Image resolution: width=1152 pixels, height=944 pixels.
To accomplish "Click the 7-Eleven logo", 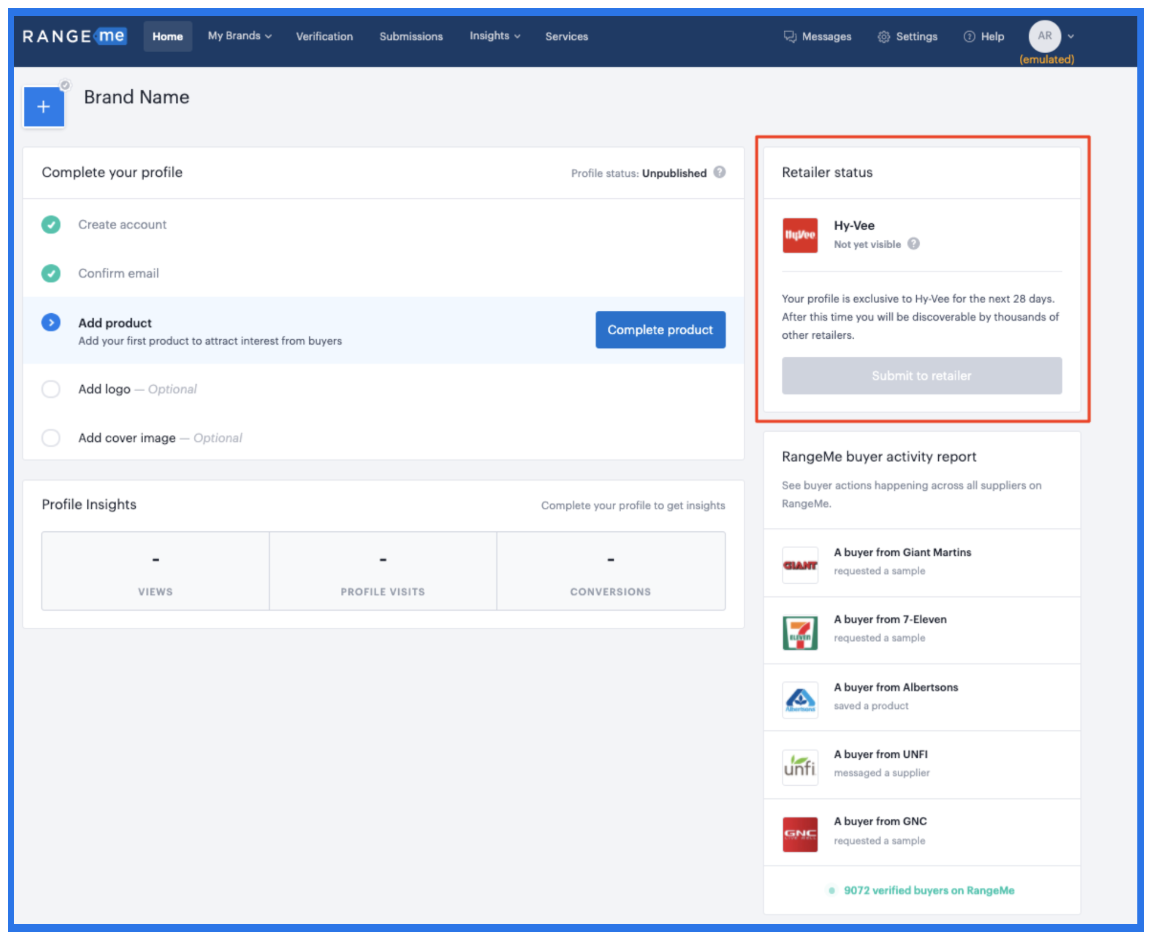I will coord(800,633).
